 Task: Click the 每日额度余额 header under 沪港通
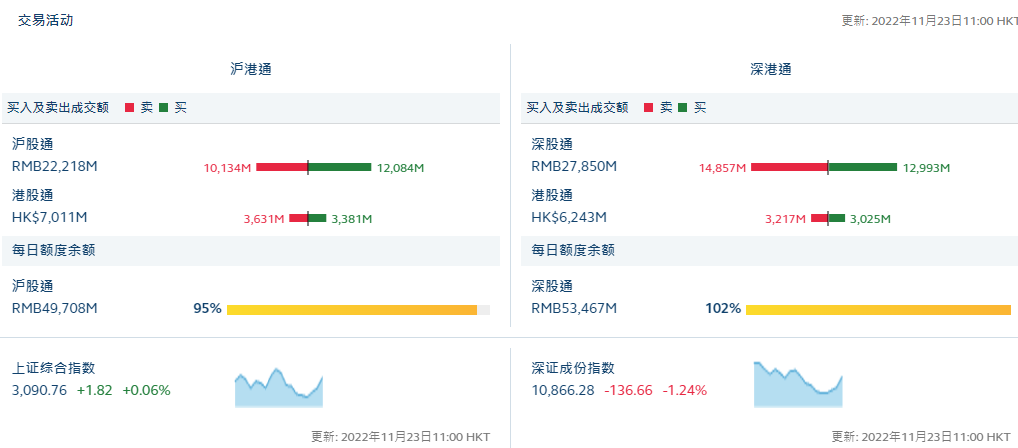[54, 250]
